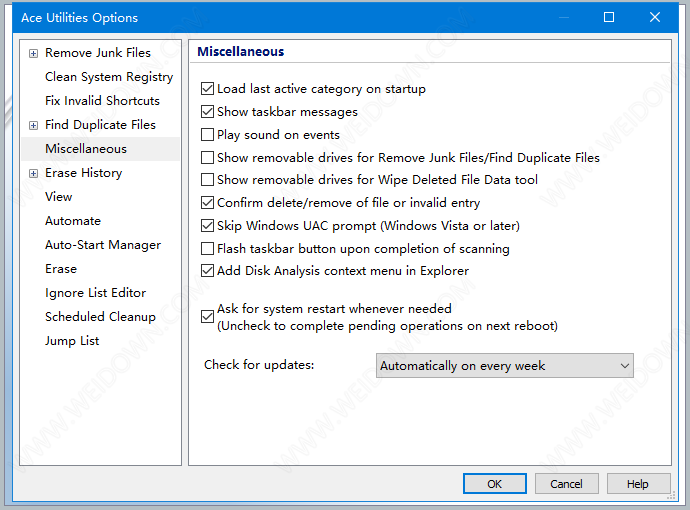690x510 pixels.
Task: Disable Skip Windows UAC prompt option
Action: click(207, 226)
